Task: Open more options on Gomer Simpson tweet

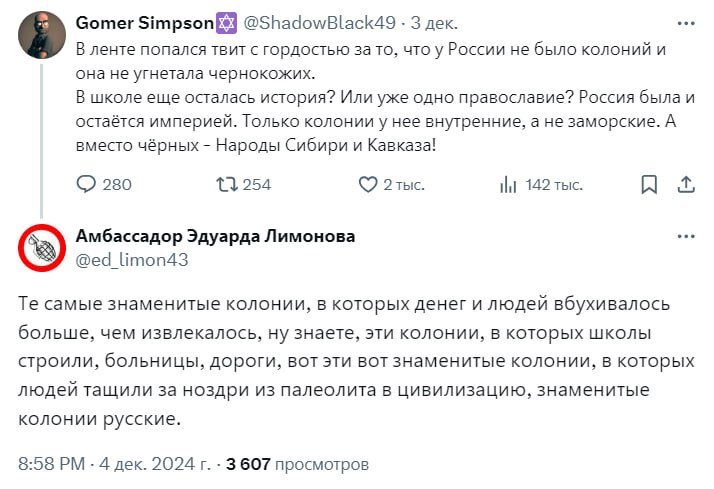Action: (x=686, y=22)
